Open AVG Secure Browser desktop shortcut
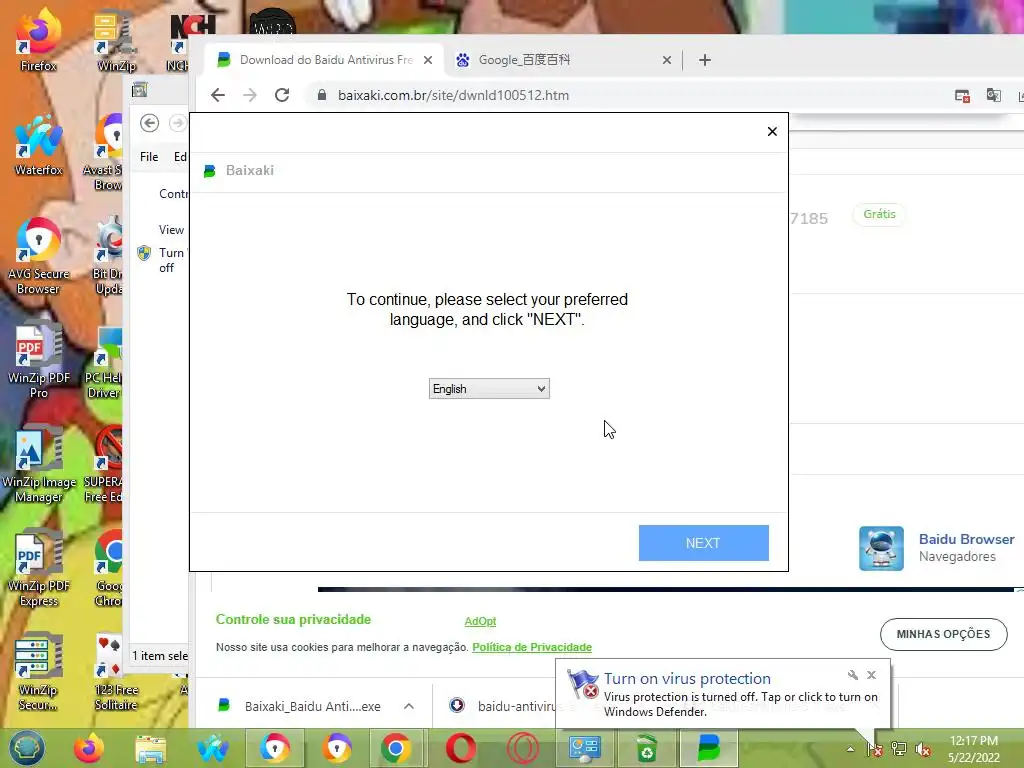Viewport: 1024px width, 768px height. (x=38, y=256)
